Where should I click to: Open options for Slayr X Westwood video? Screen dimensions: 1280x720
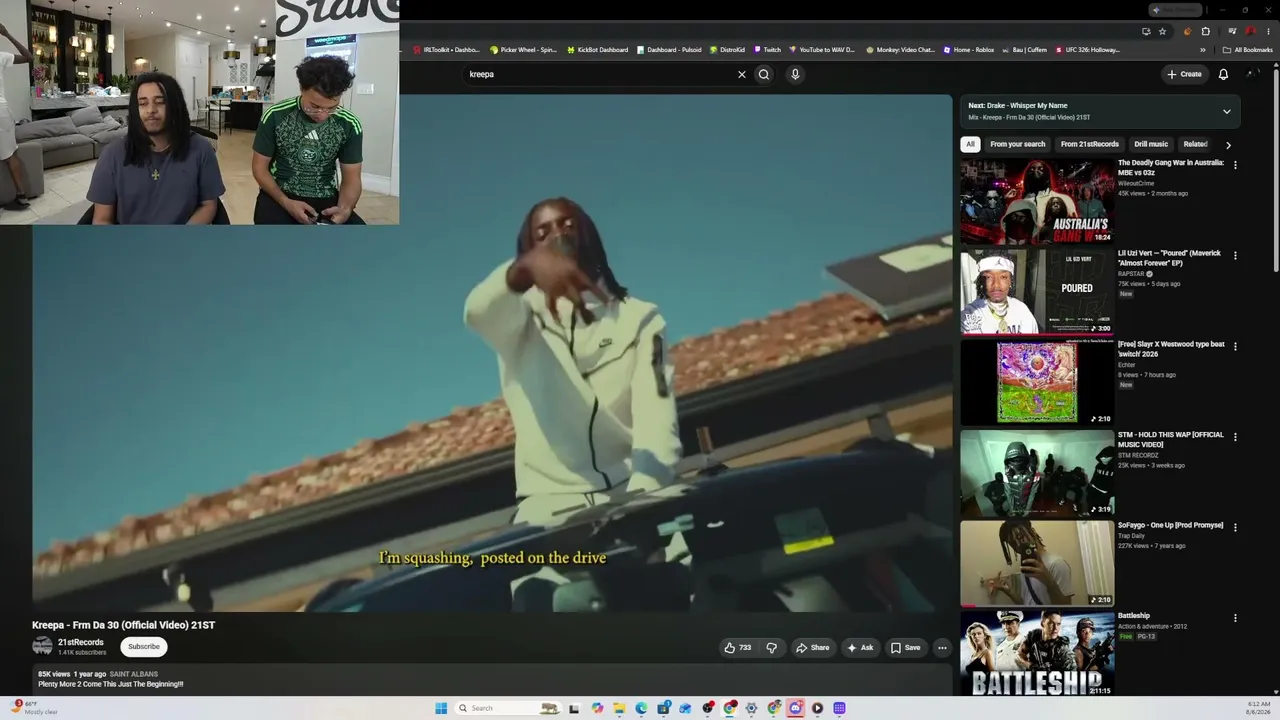(x=1235, y=346)
